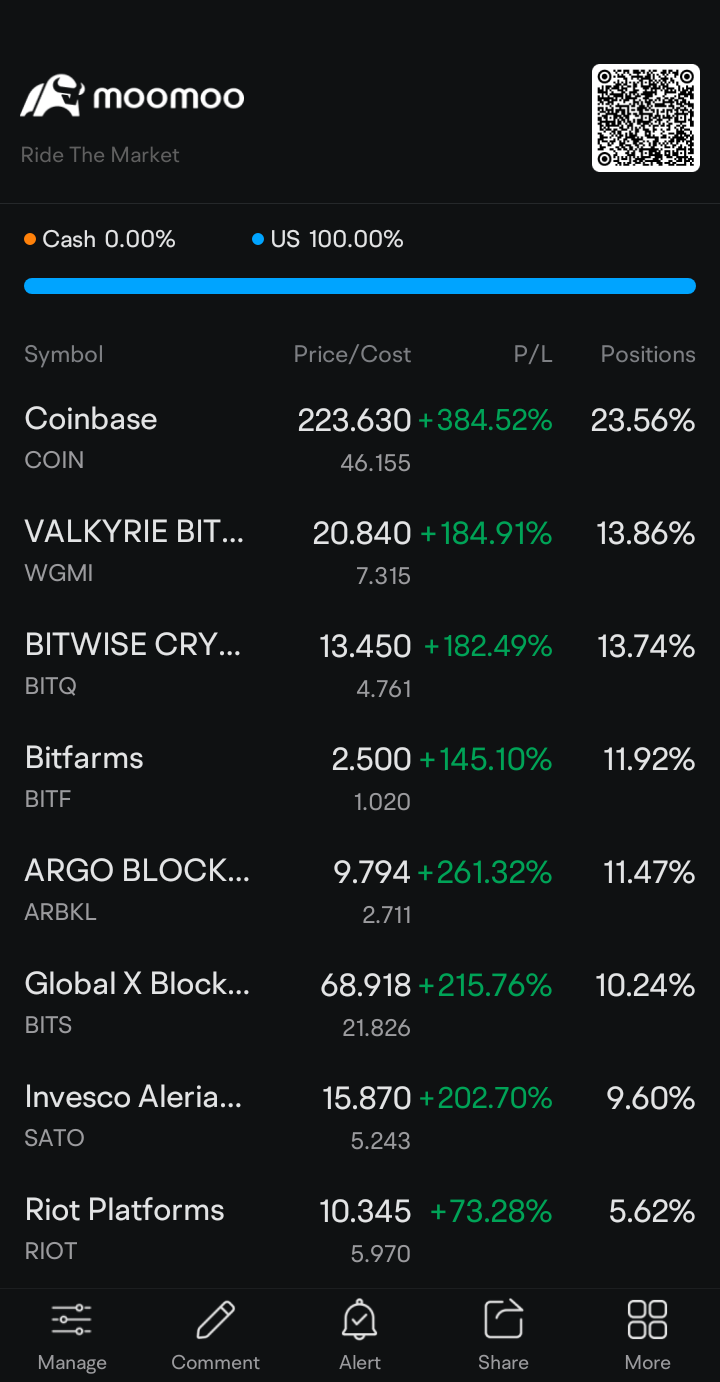Image resolution: width=720 pixels, height=1382 pixels.
Task: Tap the QR code image
Action: [x=645, y=118]
